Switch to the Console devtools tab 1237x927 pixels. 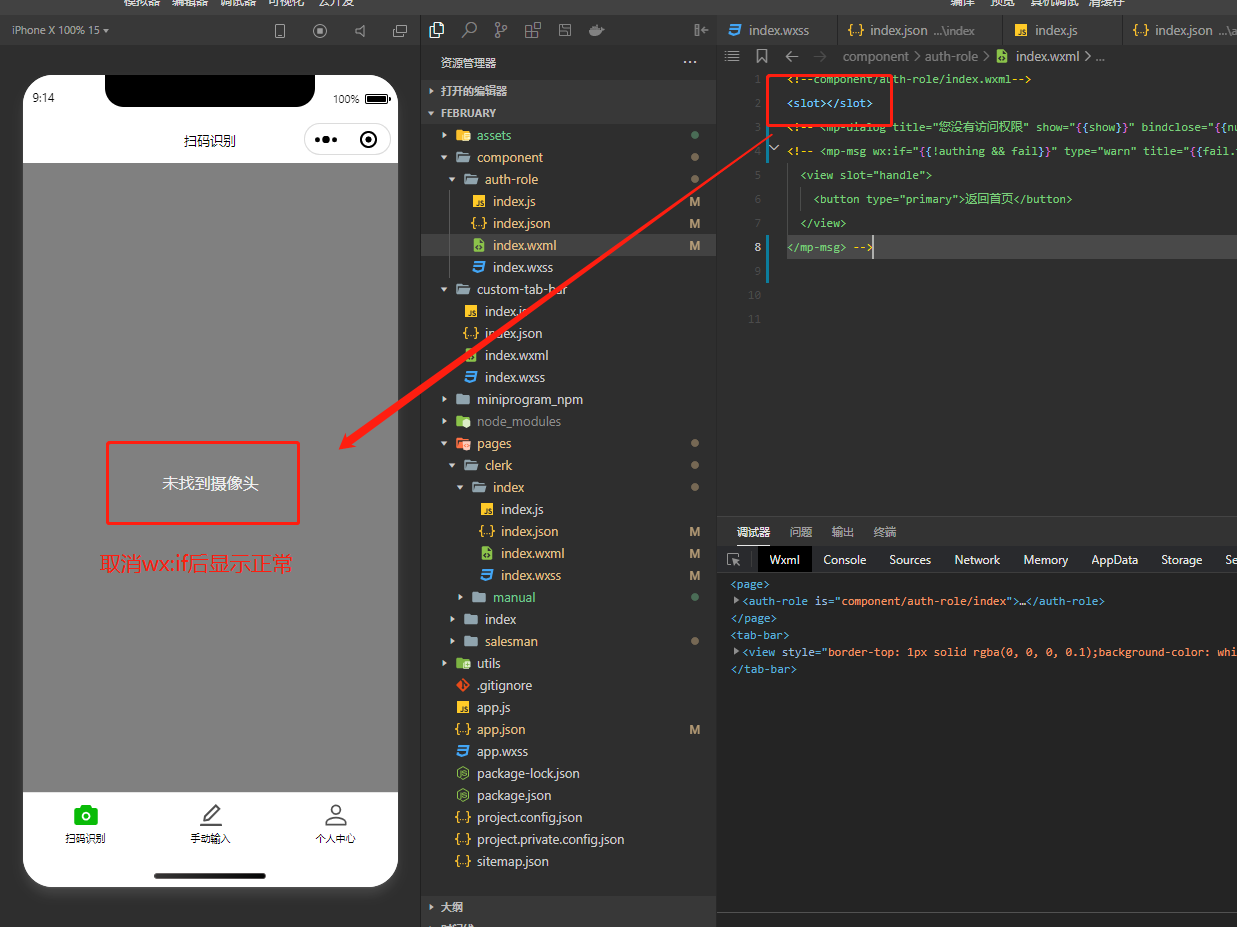coord(845,560)
